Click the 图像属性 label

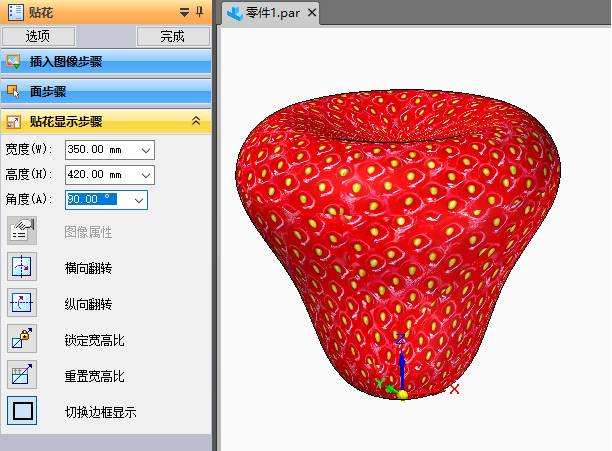(88, 232)
